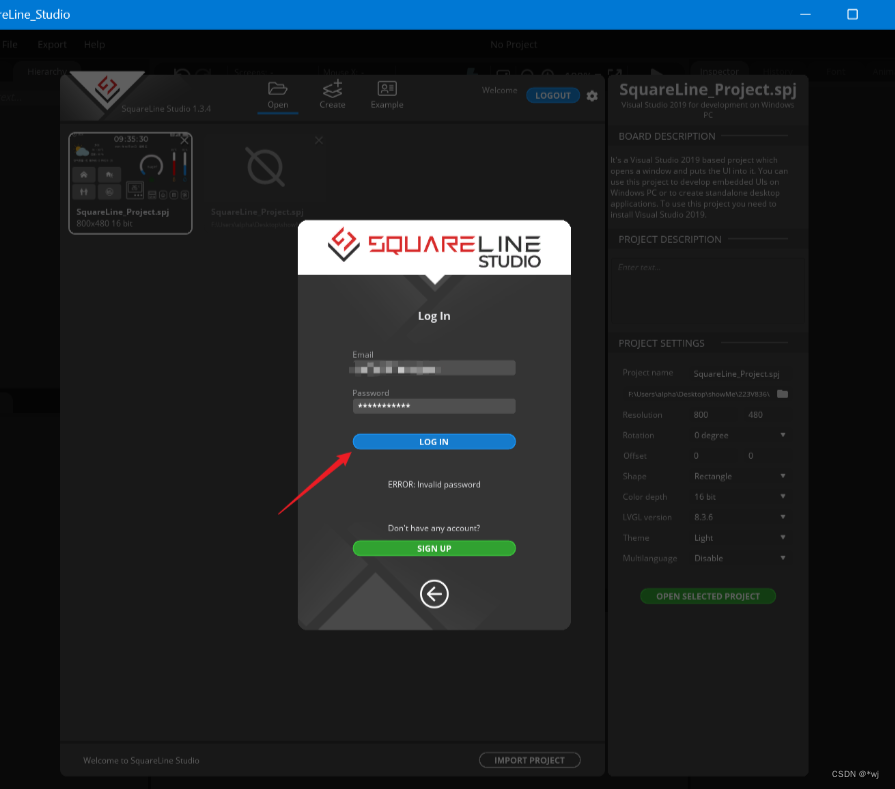Viewport: 895px width, 789px height.
Task: Open the 800x480 SquareLine_Project.spj thumbnail
Action: pos(131,183)
